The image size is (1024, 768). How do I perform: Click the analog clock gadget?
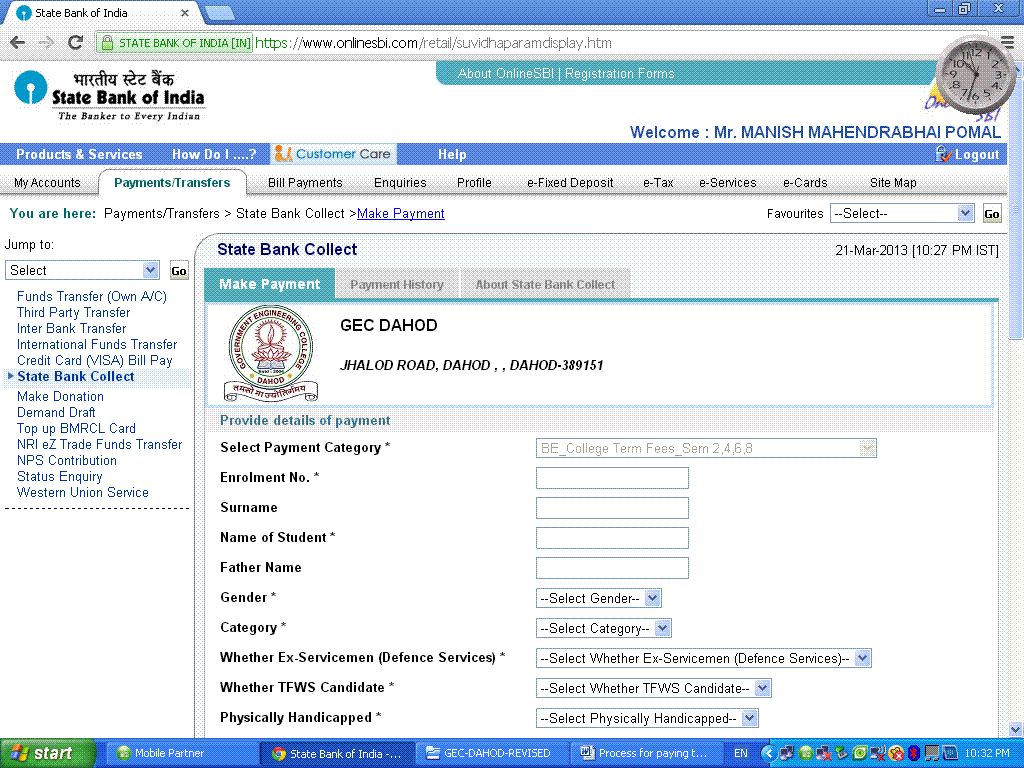coord(975,74)
